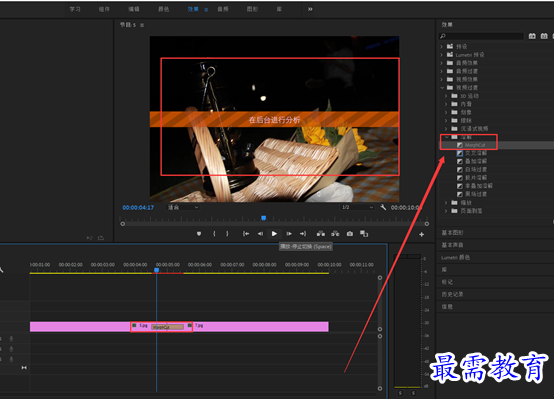Go to In point button
The image size is (554, 399).
pyautogui.click(x=246, y=234)
